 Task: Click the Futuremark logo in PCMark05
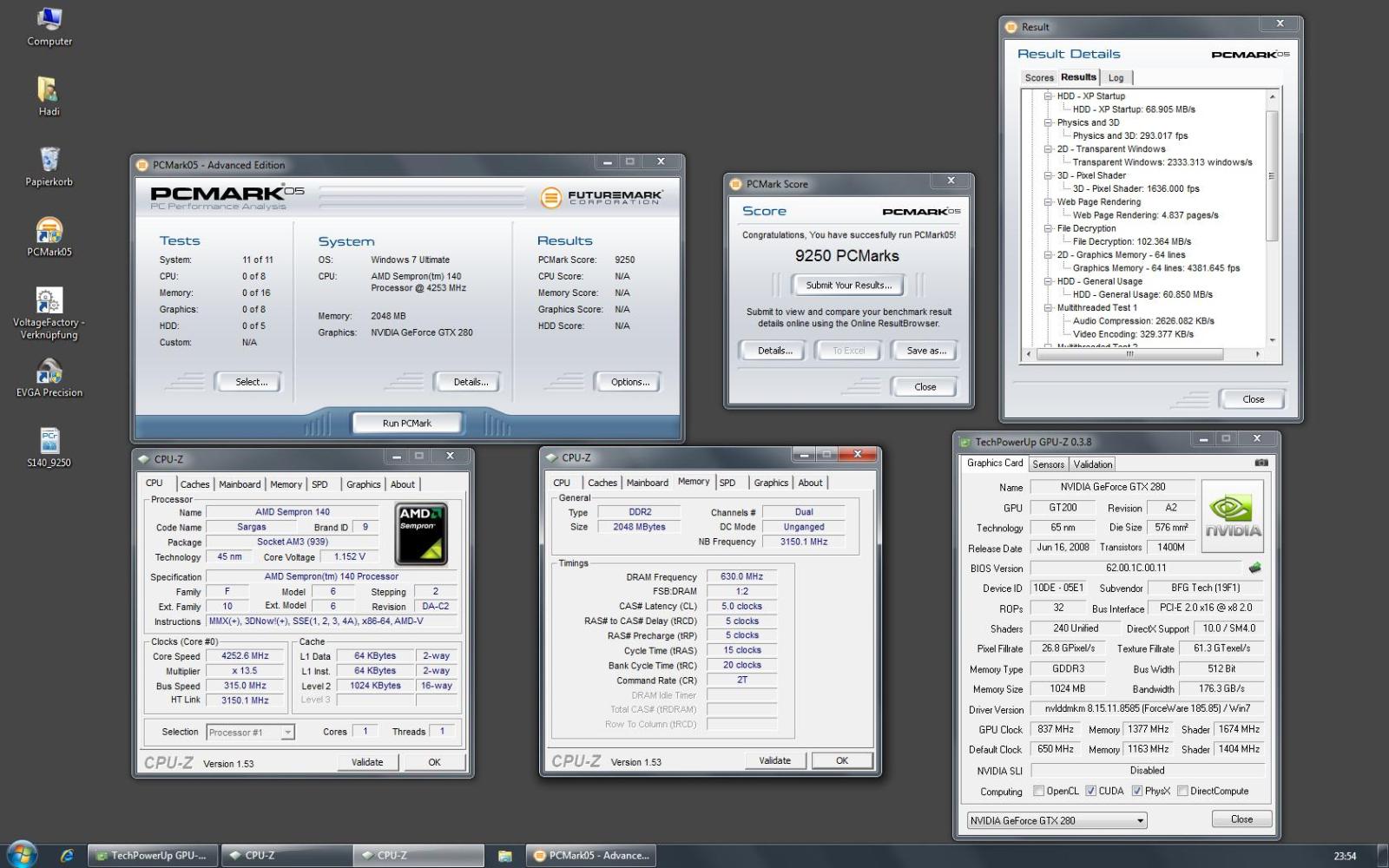(601, 198)
